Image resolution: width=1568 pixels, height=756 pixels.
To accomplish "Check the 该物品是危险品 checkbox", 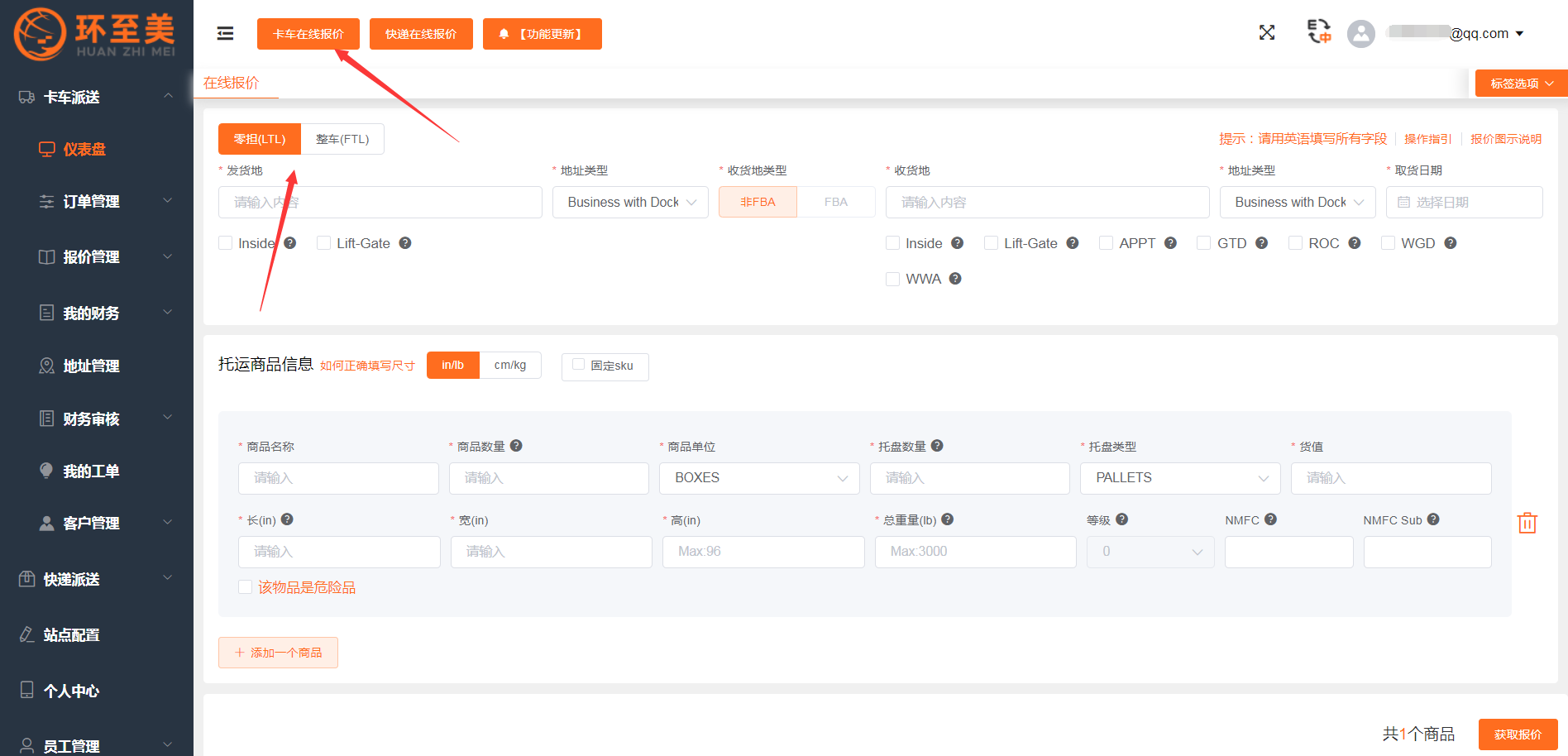I will 246,587.
